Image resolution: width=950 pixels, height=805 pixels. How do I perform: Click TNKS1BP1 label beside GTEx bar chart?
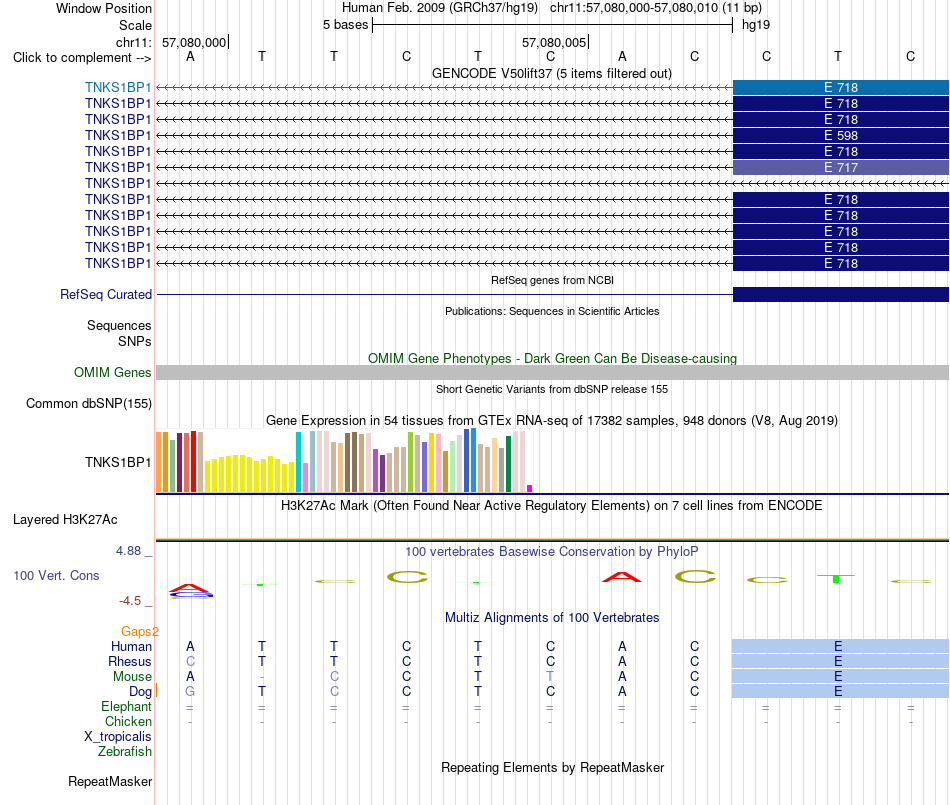click(118, 462)
